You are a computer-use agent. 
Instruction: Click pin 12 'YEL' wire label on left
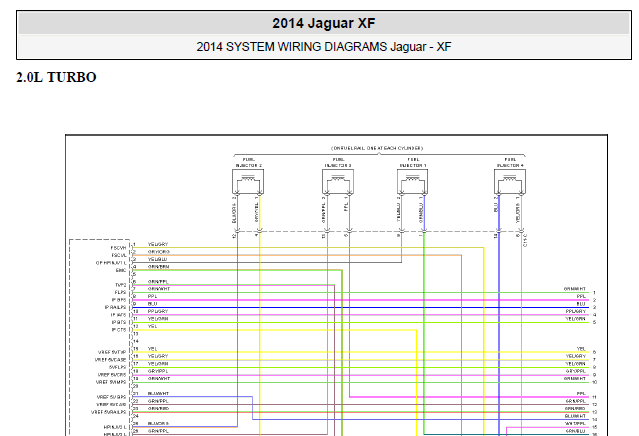pos(152,326)
